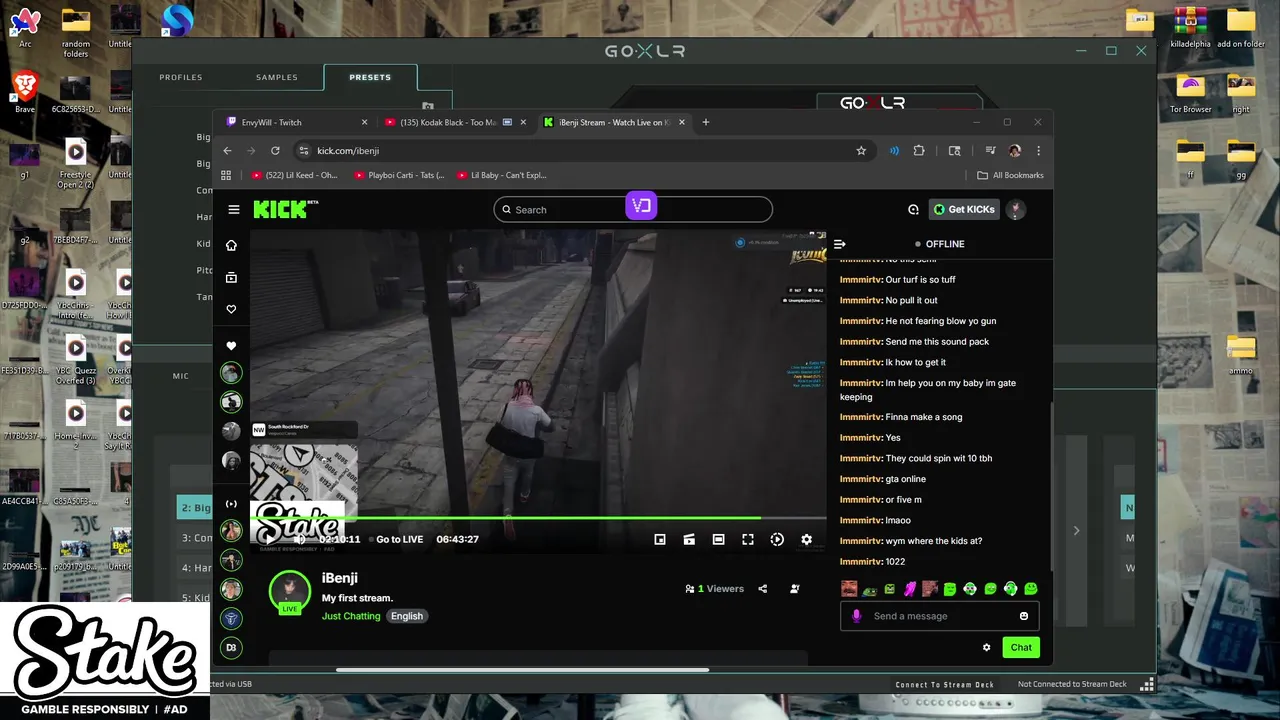Click Connect To Stream Deck in GoXLR

point(945,685)
